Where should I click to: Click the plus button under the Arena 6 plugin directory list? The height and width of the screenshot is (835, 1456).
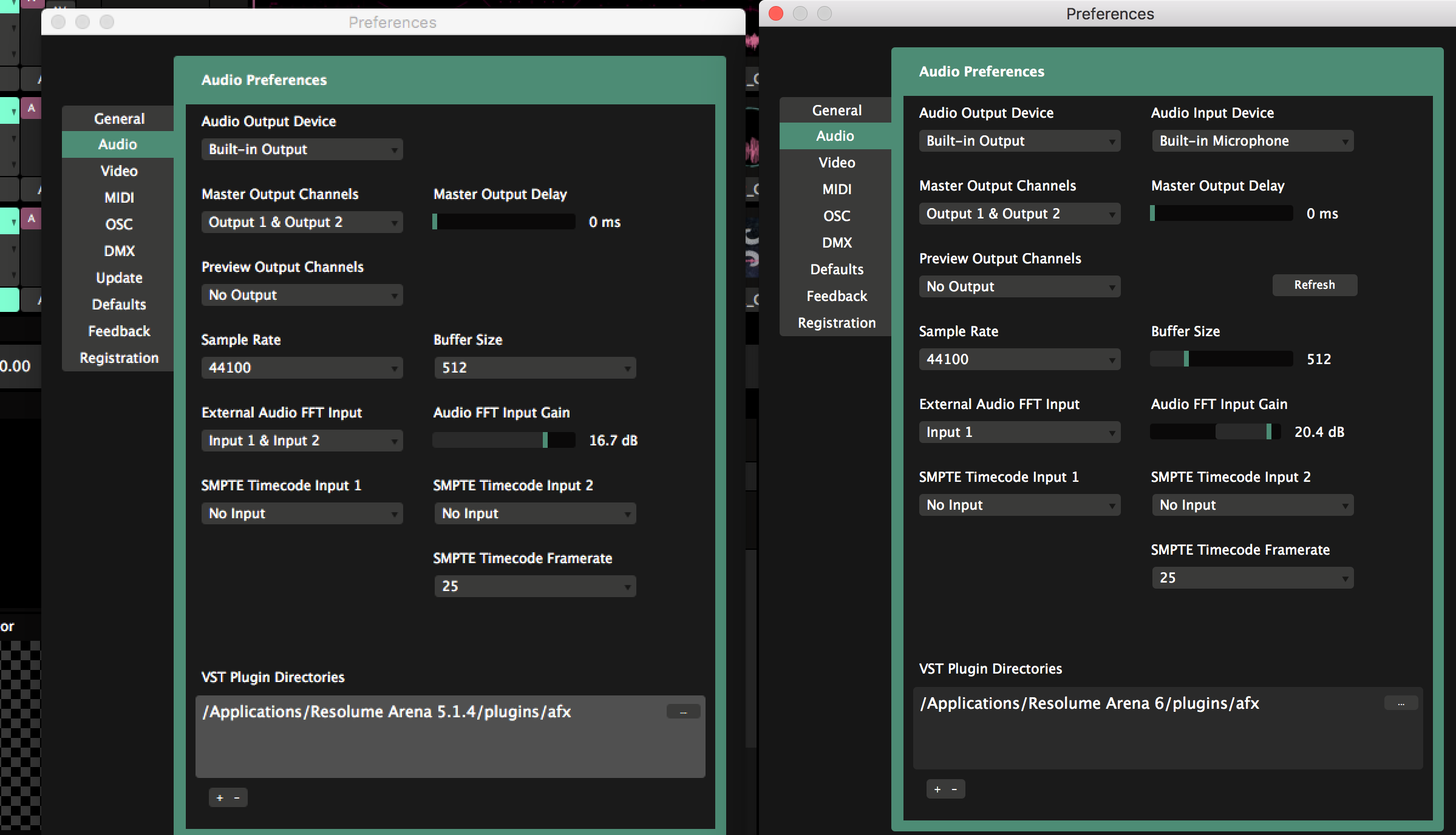(x=937, y=789)
